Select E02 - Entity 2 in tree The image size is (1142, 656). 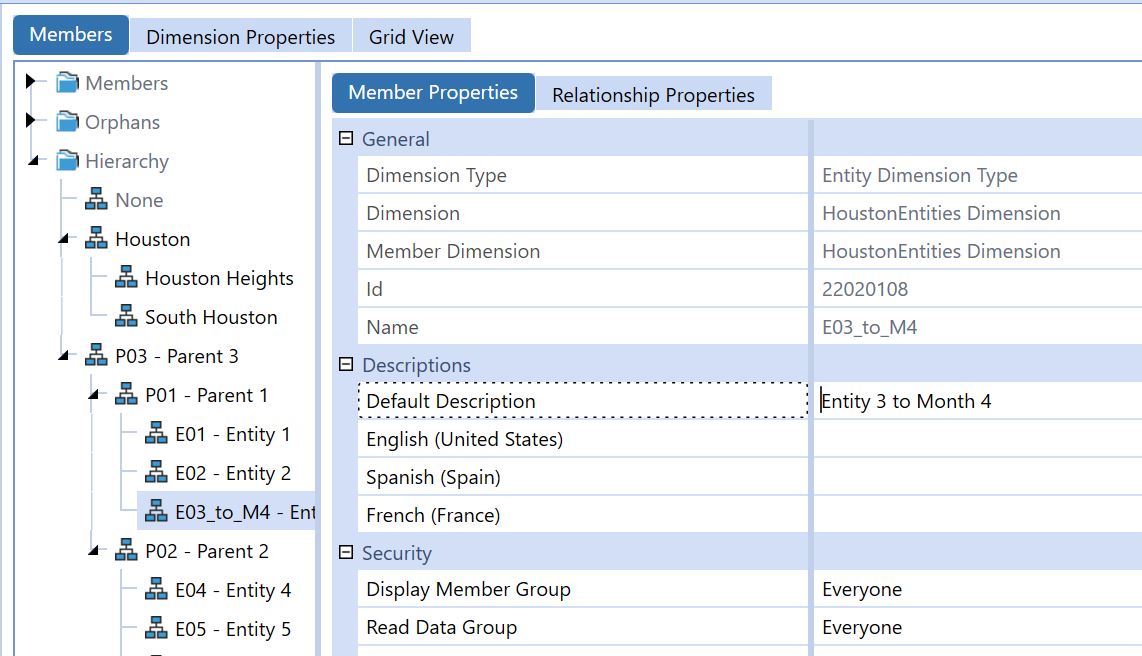pyautogui.click(x=232, y=473)
